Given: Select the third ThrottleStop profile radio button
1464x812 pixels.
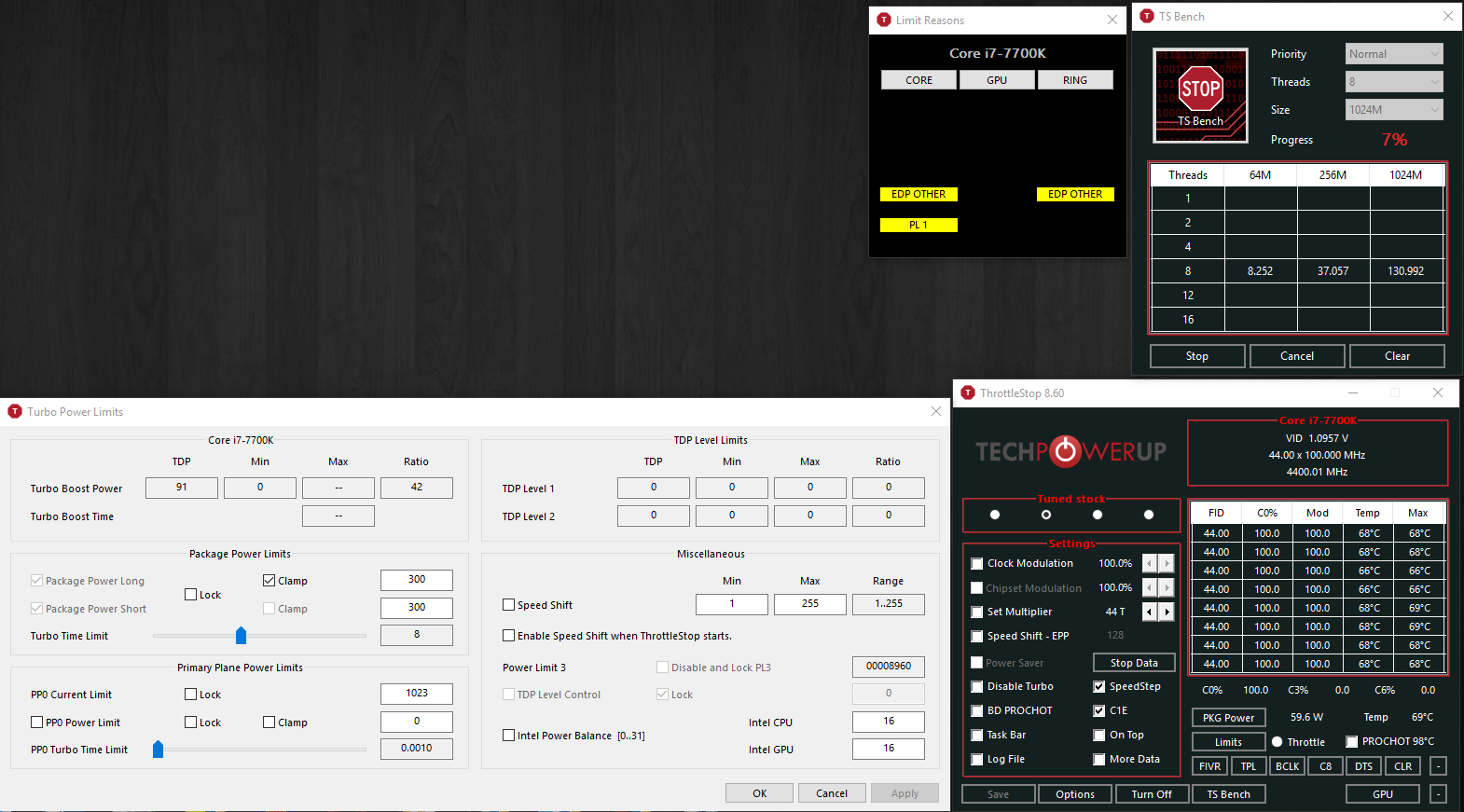Looking at the screenshot, I should tap(1098, 515).
